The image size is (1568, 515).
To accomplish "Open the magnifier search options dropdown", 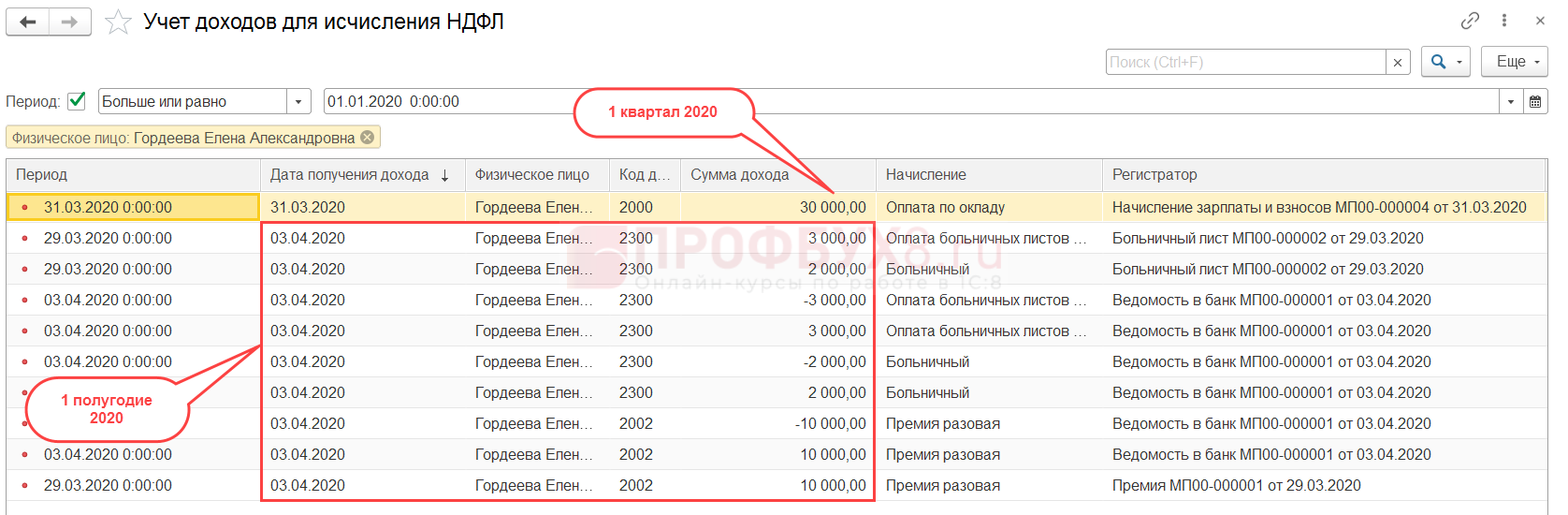I will [x=1445, y=62].
